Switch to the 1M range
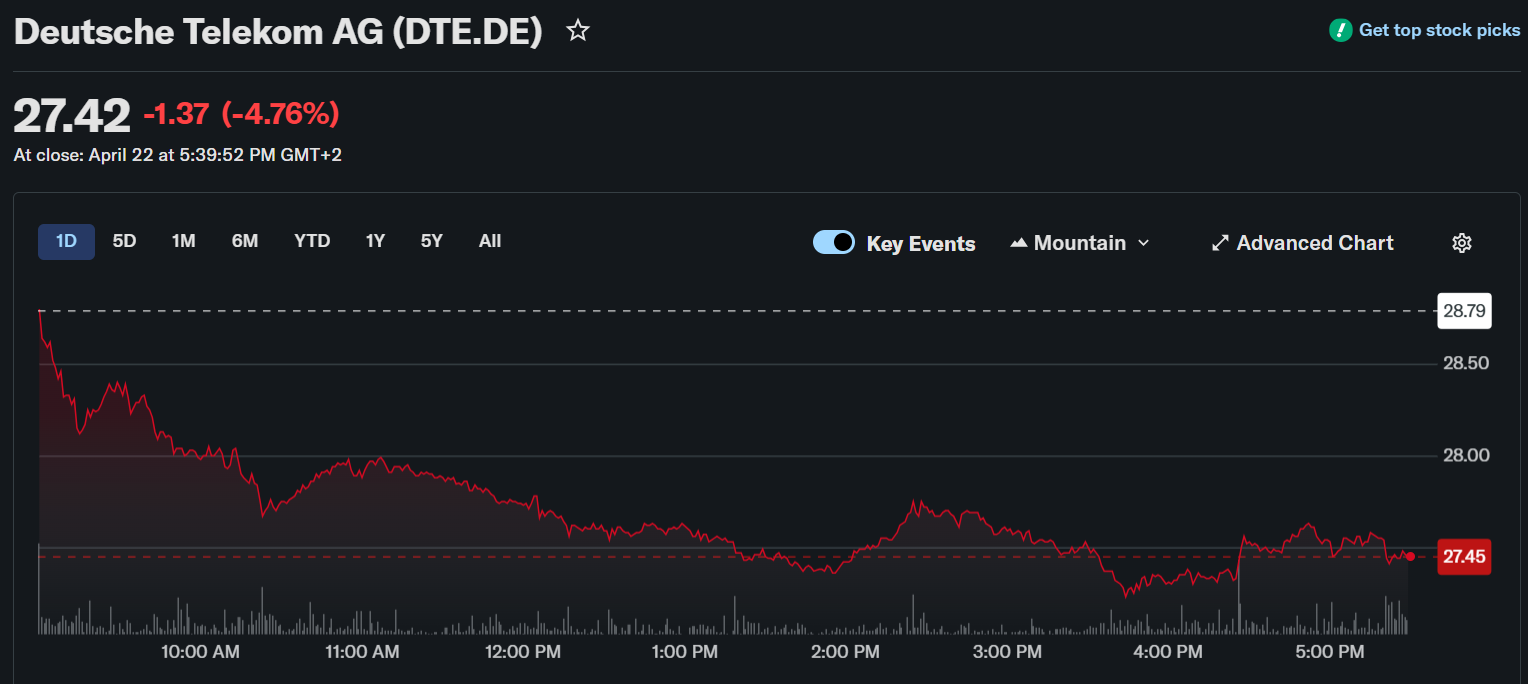Viewport: 1528px width, 684px height. [x=183, y=241]
